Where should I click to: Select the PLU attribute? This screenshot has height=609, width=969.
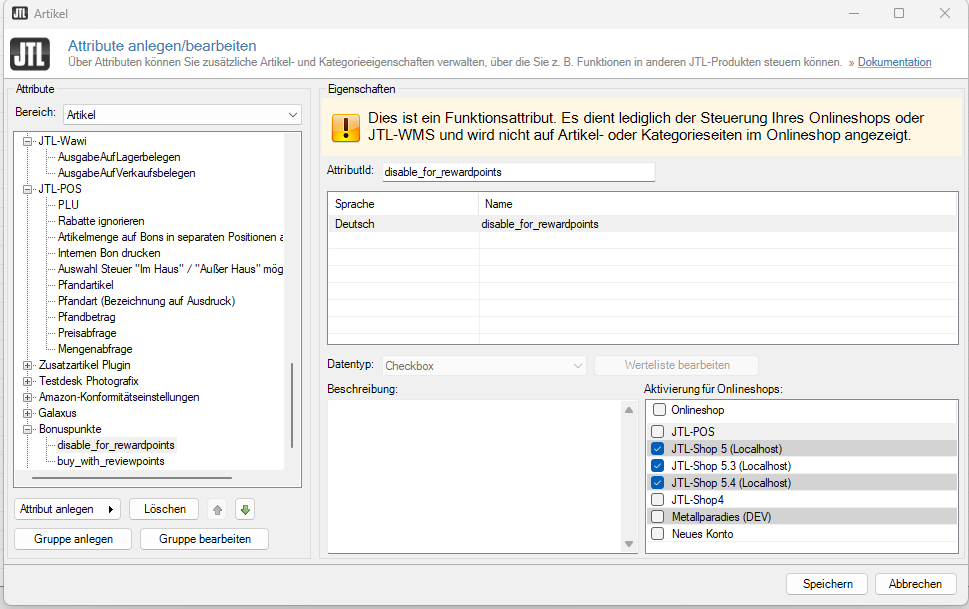tap(68, 205)
